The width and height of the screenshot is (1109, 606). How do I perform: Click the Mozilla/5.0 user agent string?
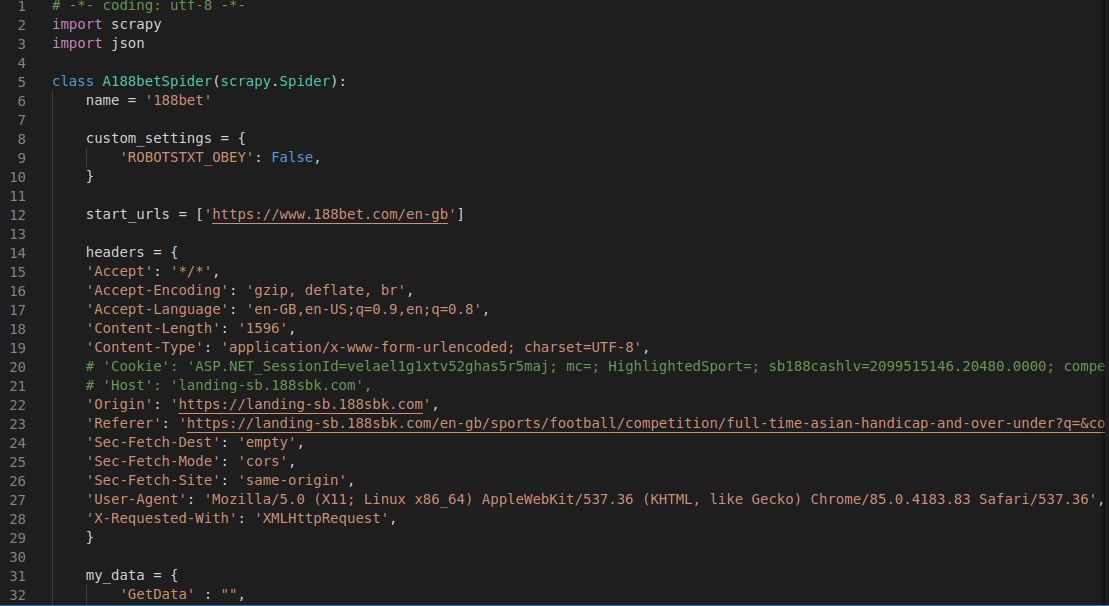tap(650, 499)
